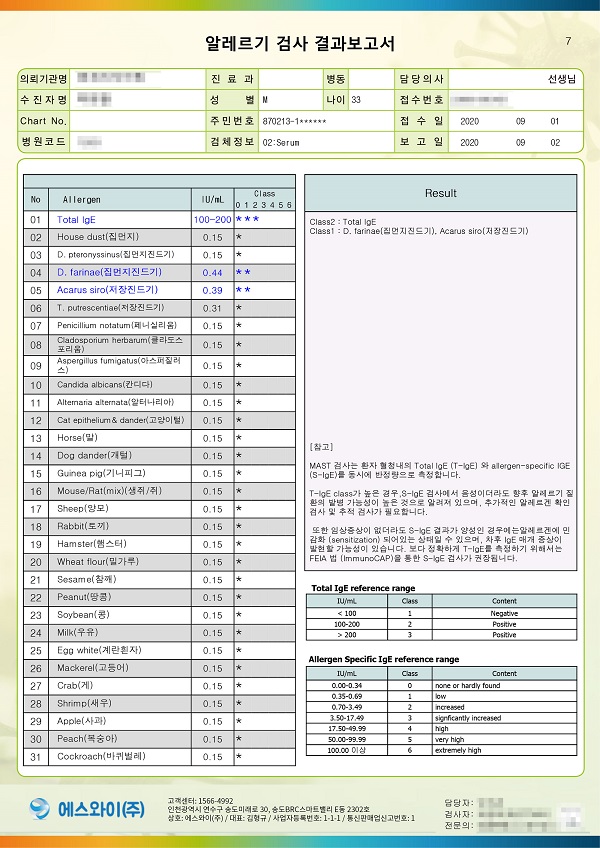Image resolution: width=600 pixels, height=848 pixels.
Task: Click the Hamster(햄스터) row name
Action: pos(92,544)
